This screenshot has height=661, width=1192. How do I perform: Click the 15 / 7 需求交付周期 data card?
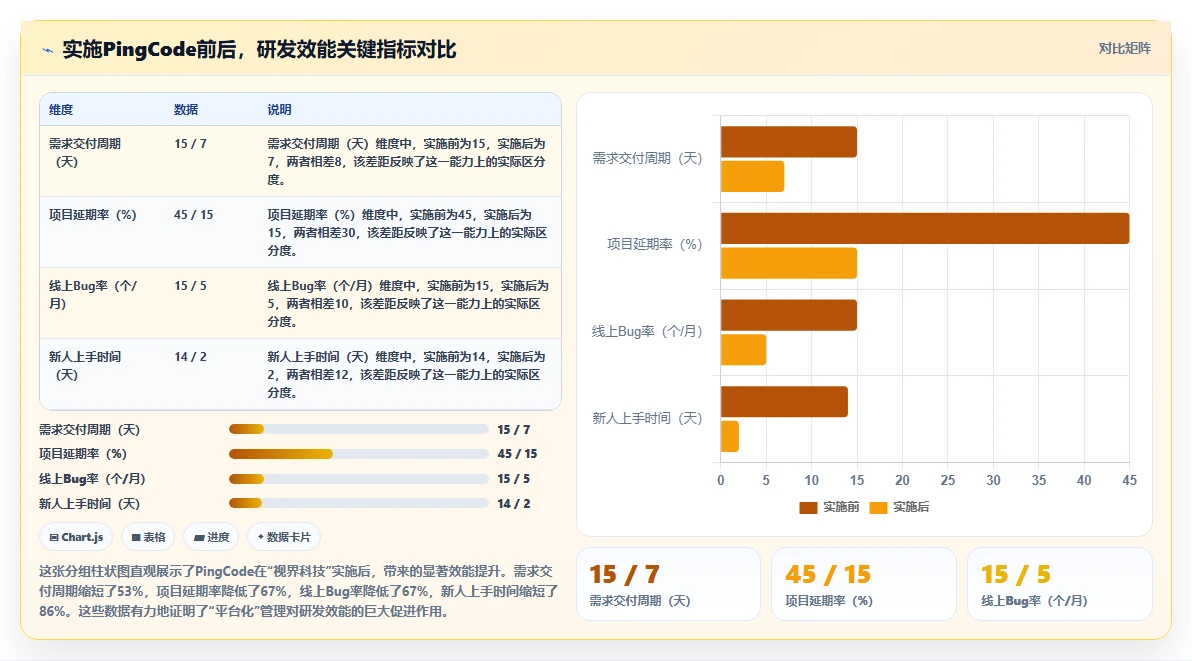point(668,584)
